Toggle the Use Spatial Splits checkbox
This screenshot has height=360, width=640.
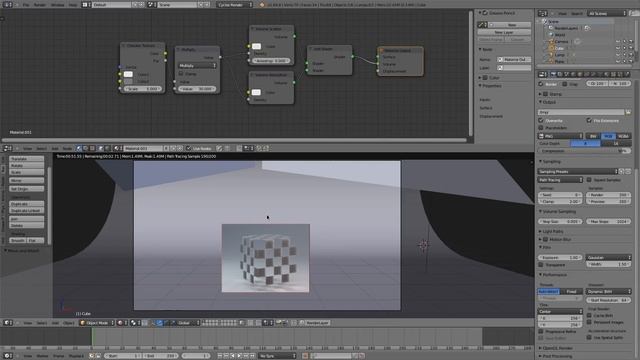point(589,338)
